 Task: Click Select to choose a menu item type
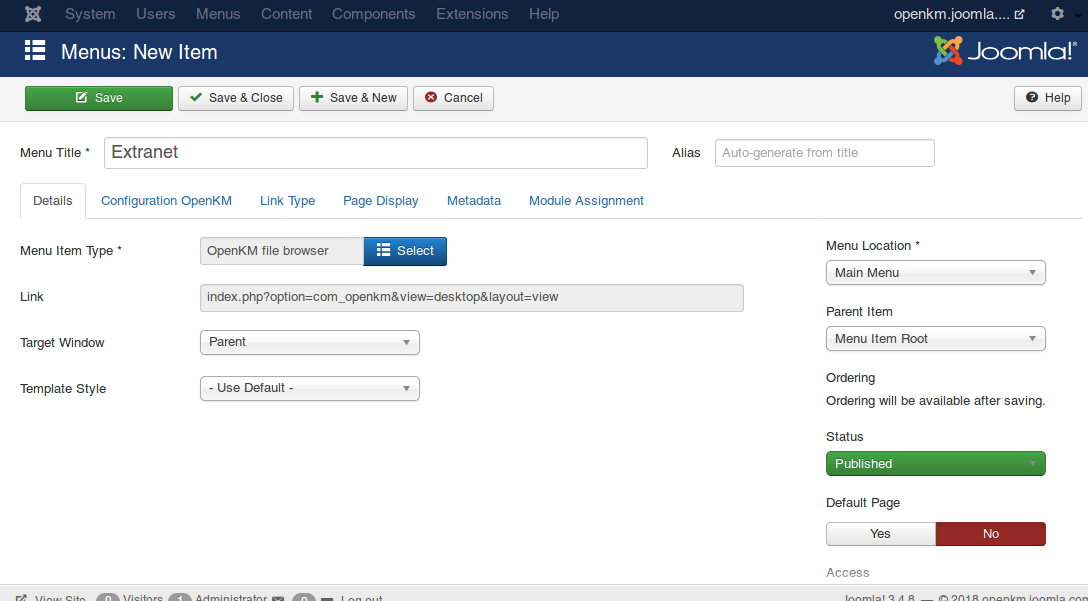(x=405, y=251)
